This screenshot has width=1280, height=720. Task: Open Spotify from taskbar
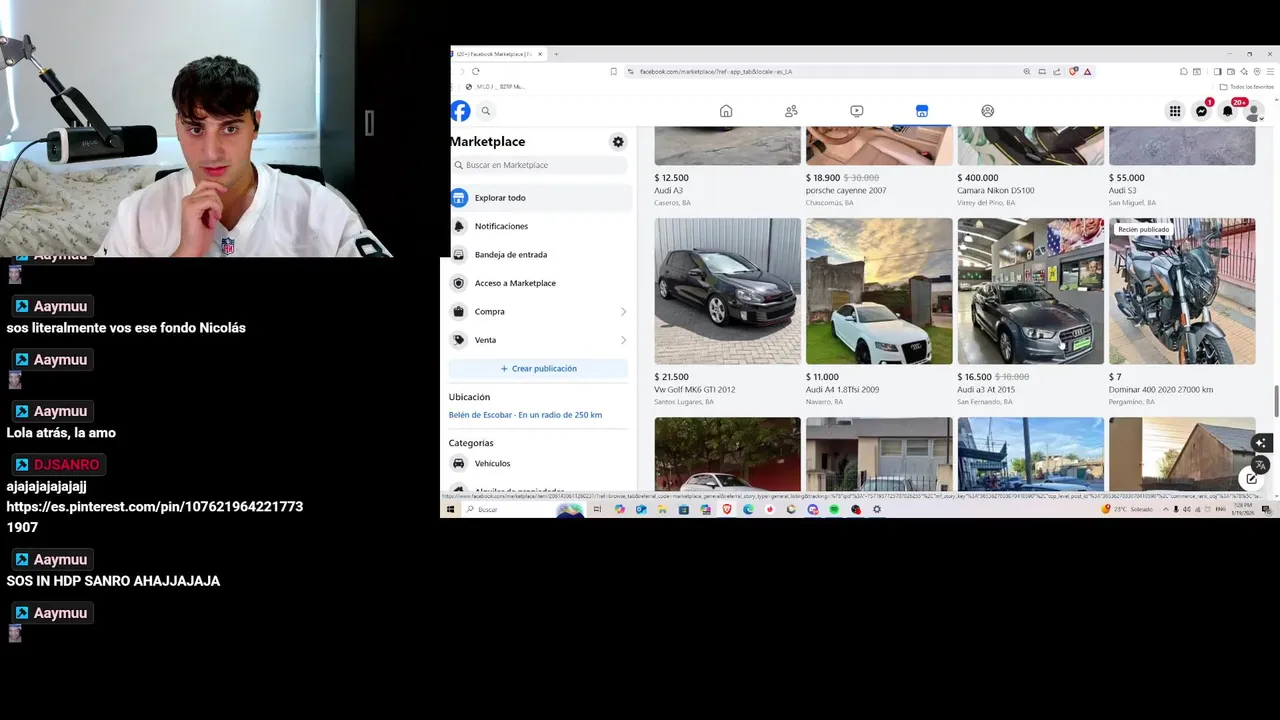(834, 509)
